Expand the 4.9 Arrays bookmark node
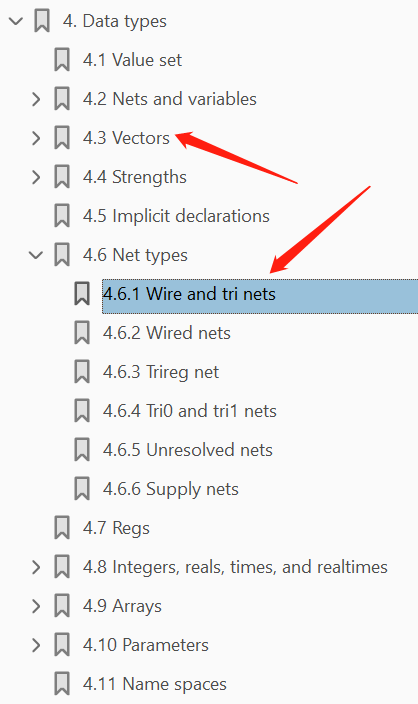This screenshot has height=704, width=418. click(x=36, y=606)
